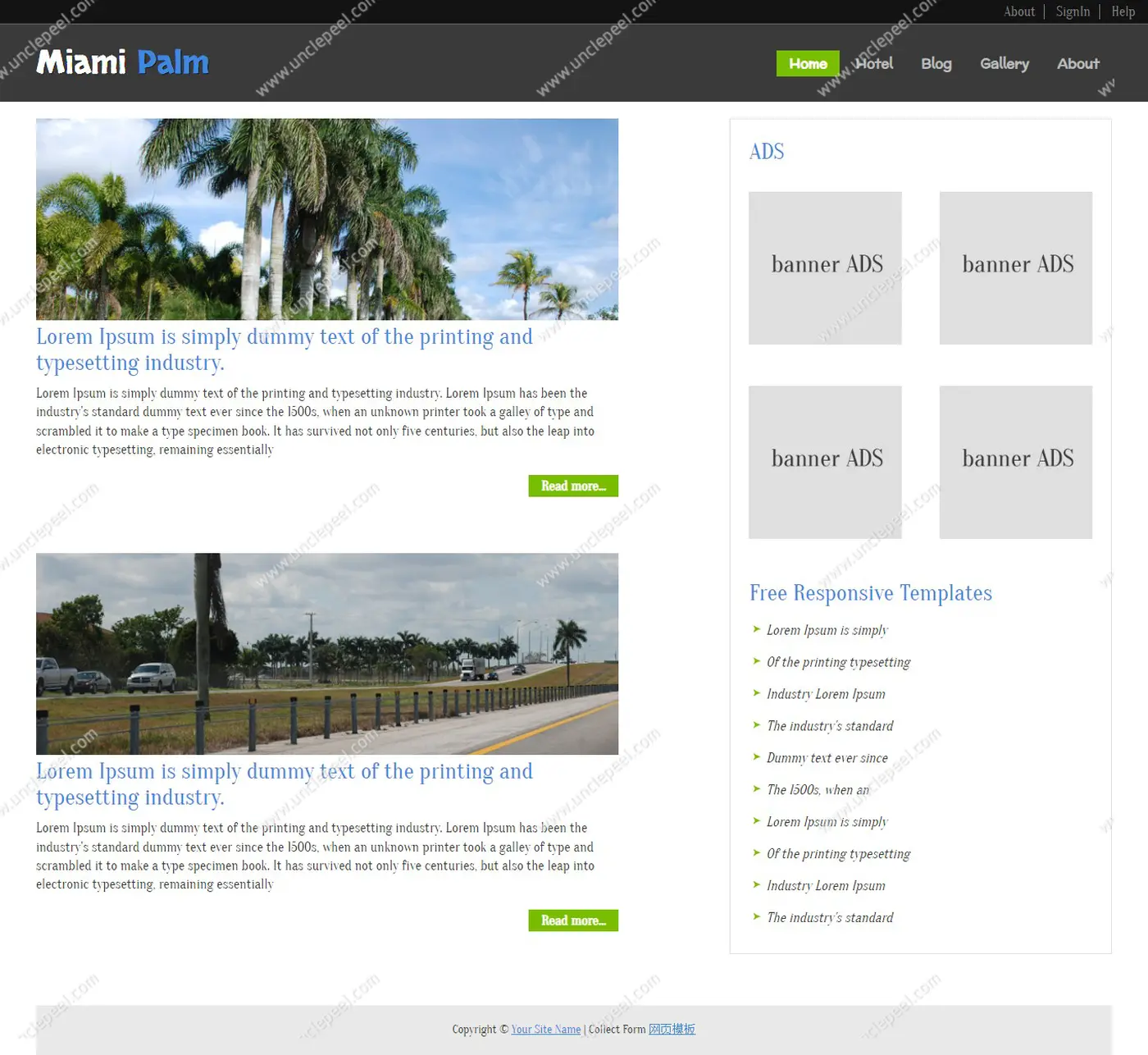
Task: Open the first 'Industry Lorem Ipsum' sidebar link
Action: (x=826, y=694)
